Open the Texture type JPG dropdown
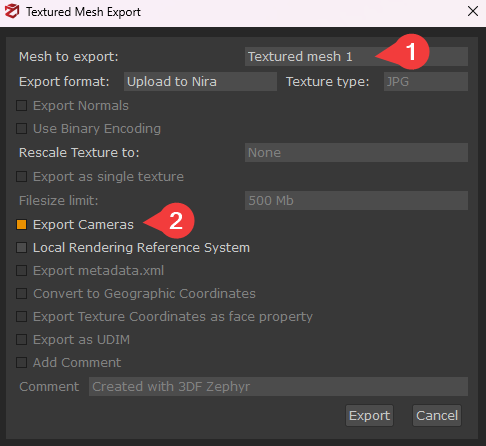This screenshot has height=446, width=486. click(x=426, y=82)
